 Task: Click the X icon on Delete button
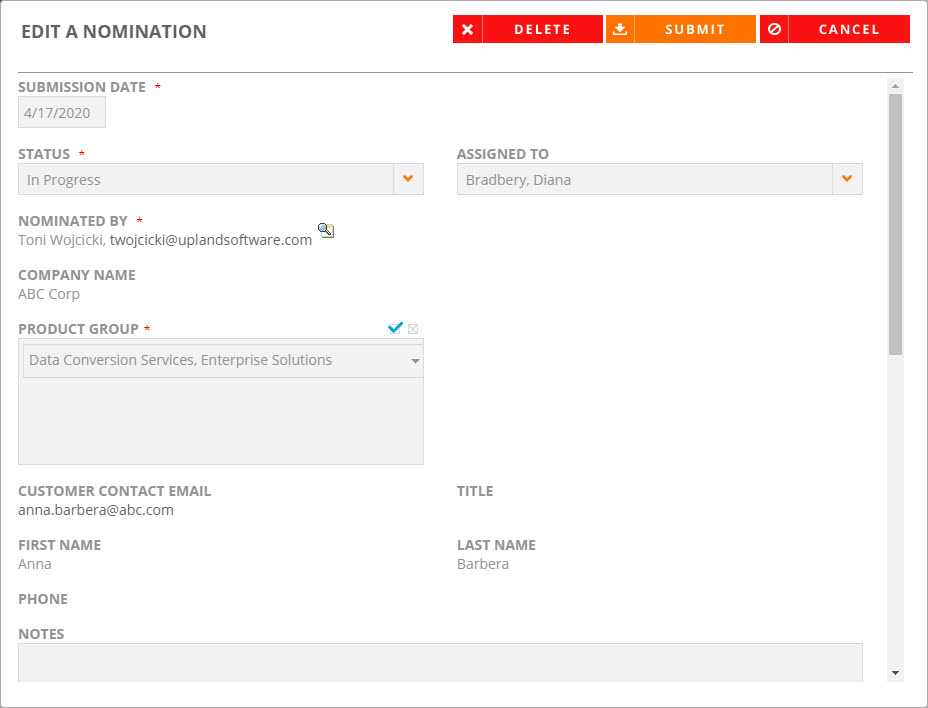click(468, 30)
